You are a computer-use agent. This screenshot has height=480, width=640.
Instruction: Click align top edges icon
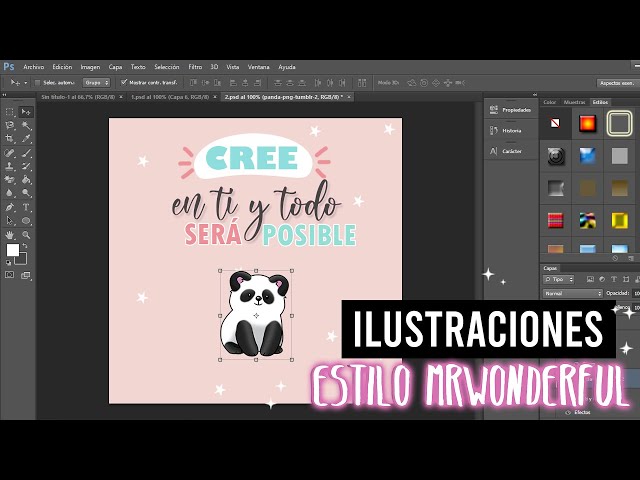click(193, 83)
